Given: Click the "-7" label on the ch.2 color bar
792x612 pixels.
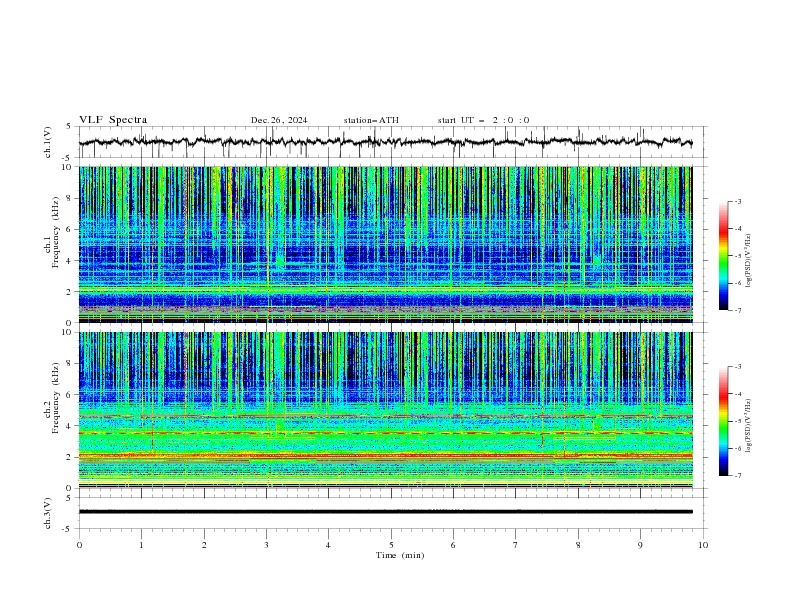Looking at the screenshot, I should [738, 476].
